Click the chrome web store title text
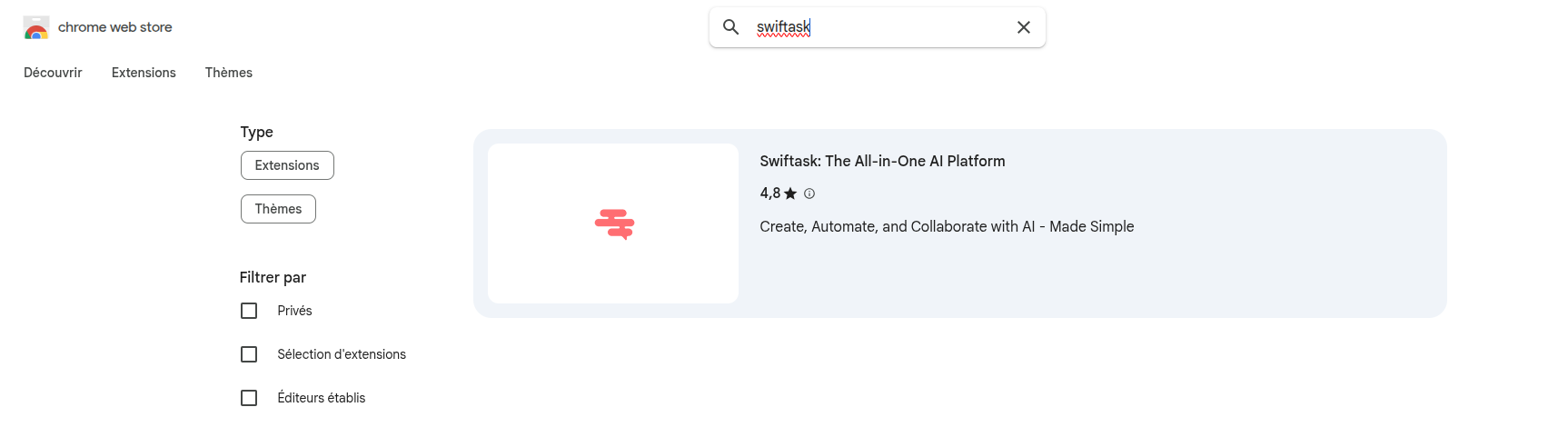 pos(115,27)
